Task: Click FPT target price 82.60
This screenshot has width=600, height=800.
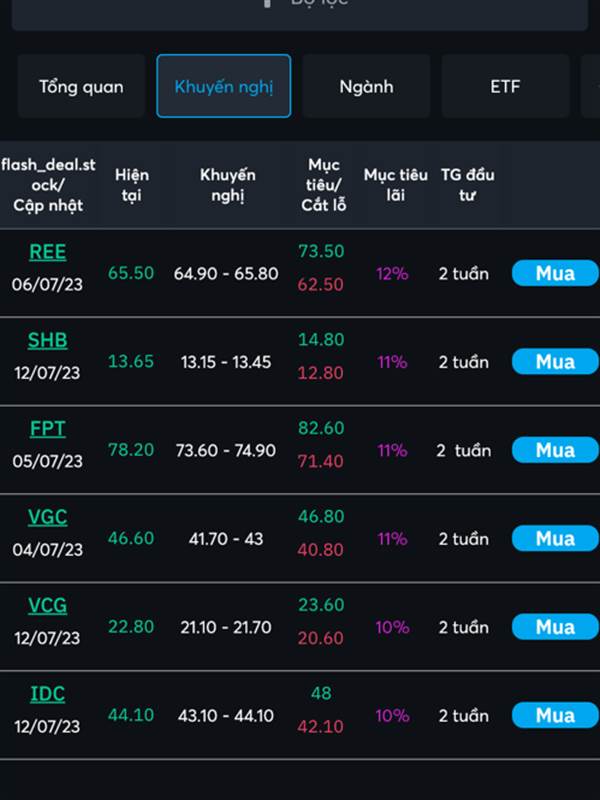Action: pos(321,428)
